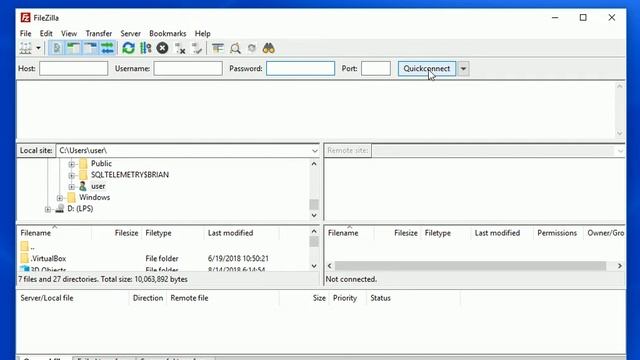This screenshot has height=360, width=640.
Task: Select SQLTELEMETRY$BRIAN folder in tree
Action: pyautogui.click(x=129, y=175)
